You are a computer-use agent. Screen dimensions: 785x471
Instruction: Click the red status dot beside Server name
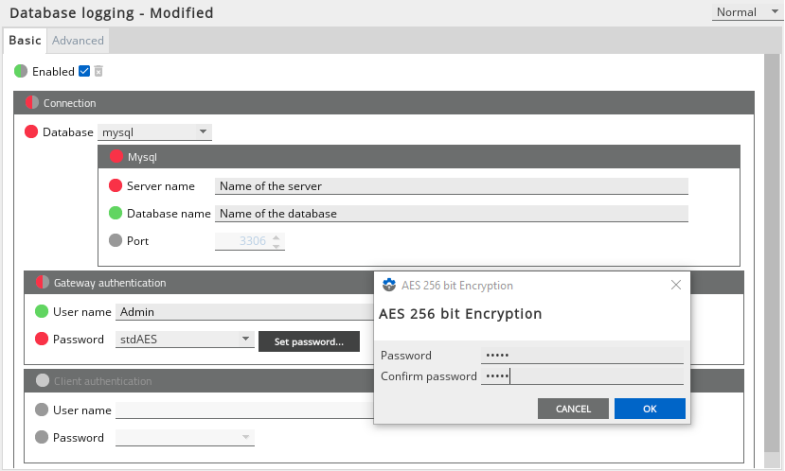[x=115, y=186]
